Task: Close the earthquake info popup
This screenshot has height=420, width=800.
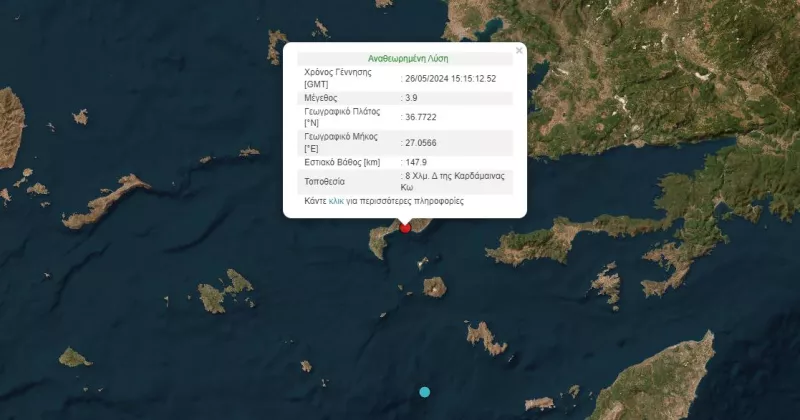Action: tap(519, 51)
